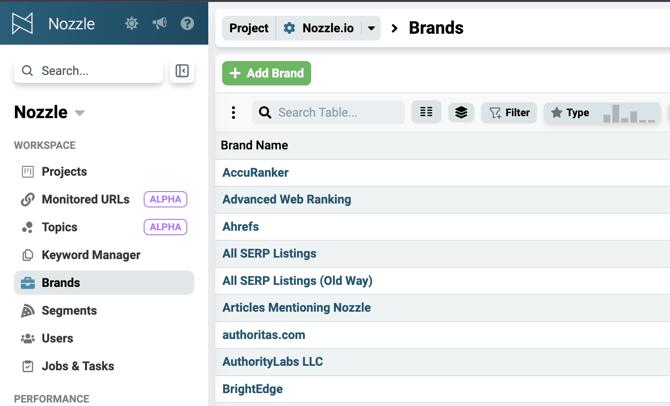
Task: Expand the Nozzle workspace dropdown
Action: coord(79,113)
